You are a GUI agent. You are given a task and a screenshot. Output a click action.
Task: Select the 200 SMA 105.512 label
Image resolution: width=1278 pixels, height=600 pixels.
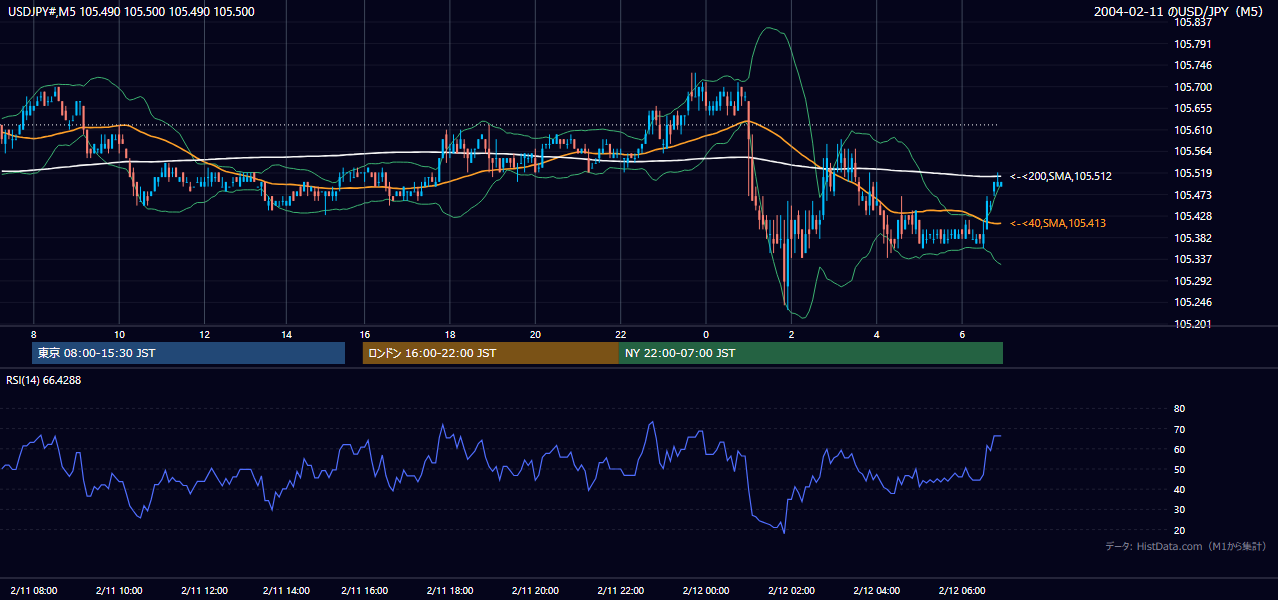tap(1061, 176)
